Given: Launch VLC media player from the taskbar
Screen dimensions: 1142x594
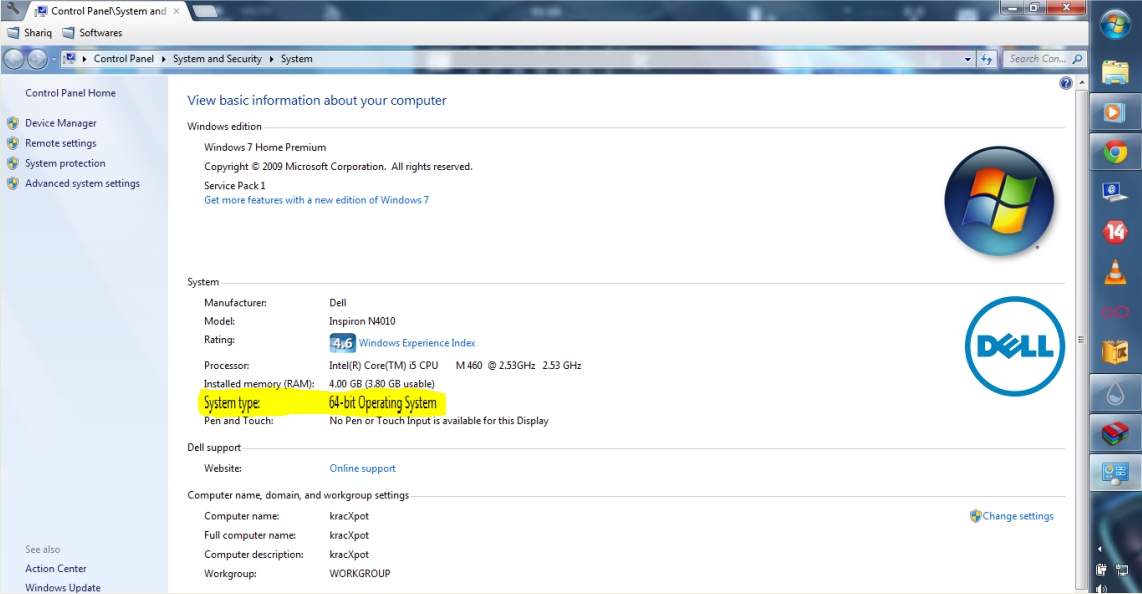Looking at the screenshot, I should click(x=1115, y=272).
